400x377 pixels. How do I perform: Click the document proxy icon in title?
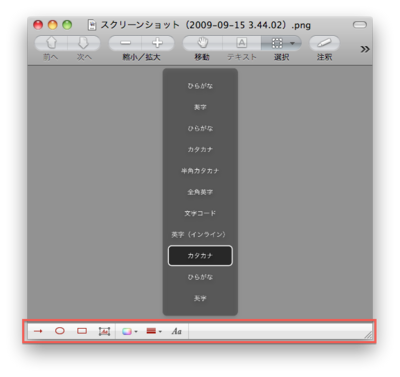tap(92, 25)
